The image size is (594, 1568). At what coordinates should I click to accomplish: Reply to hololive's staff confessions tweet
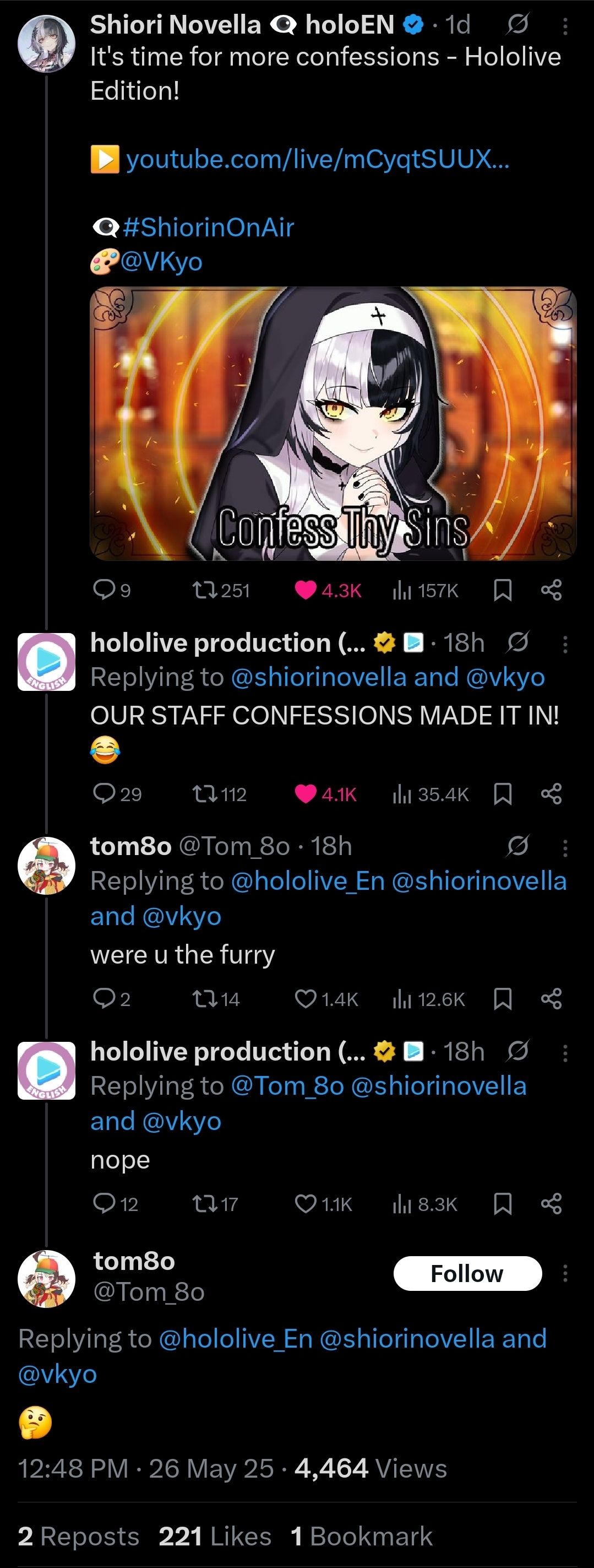[104, 794]
